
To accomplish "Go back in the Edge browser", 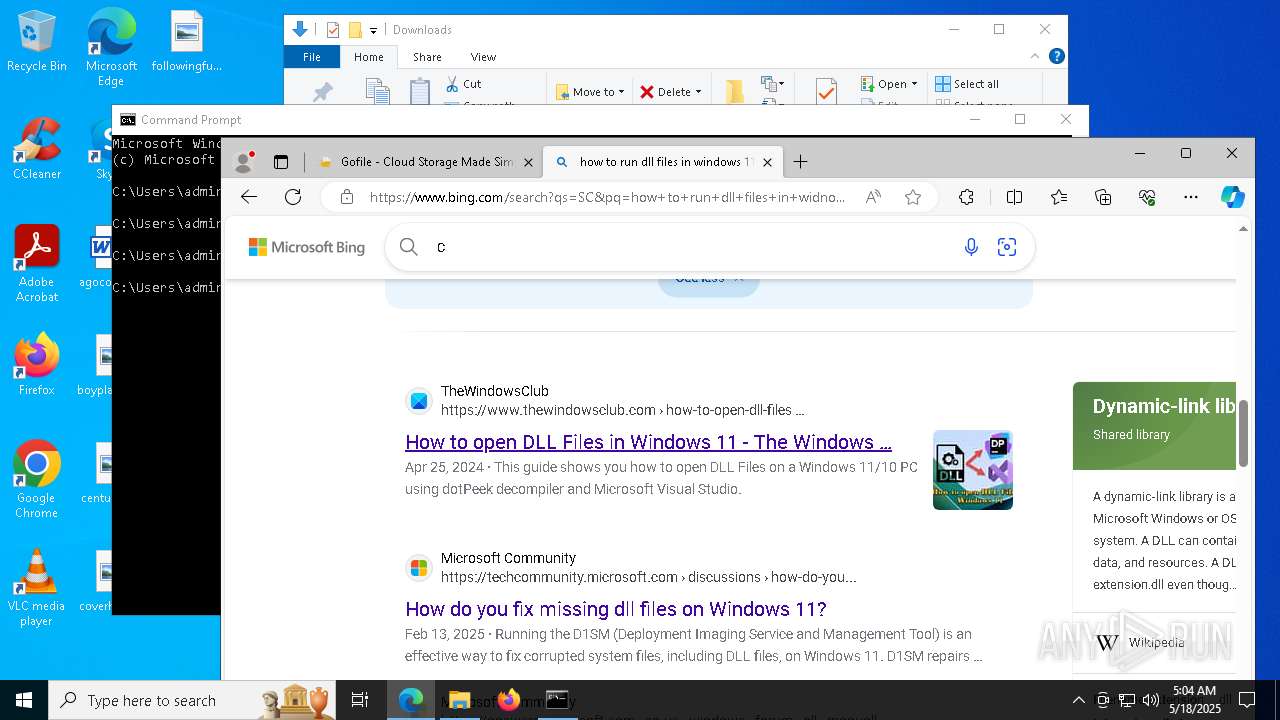I will [x=249, y=197].
